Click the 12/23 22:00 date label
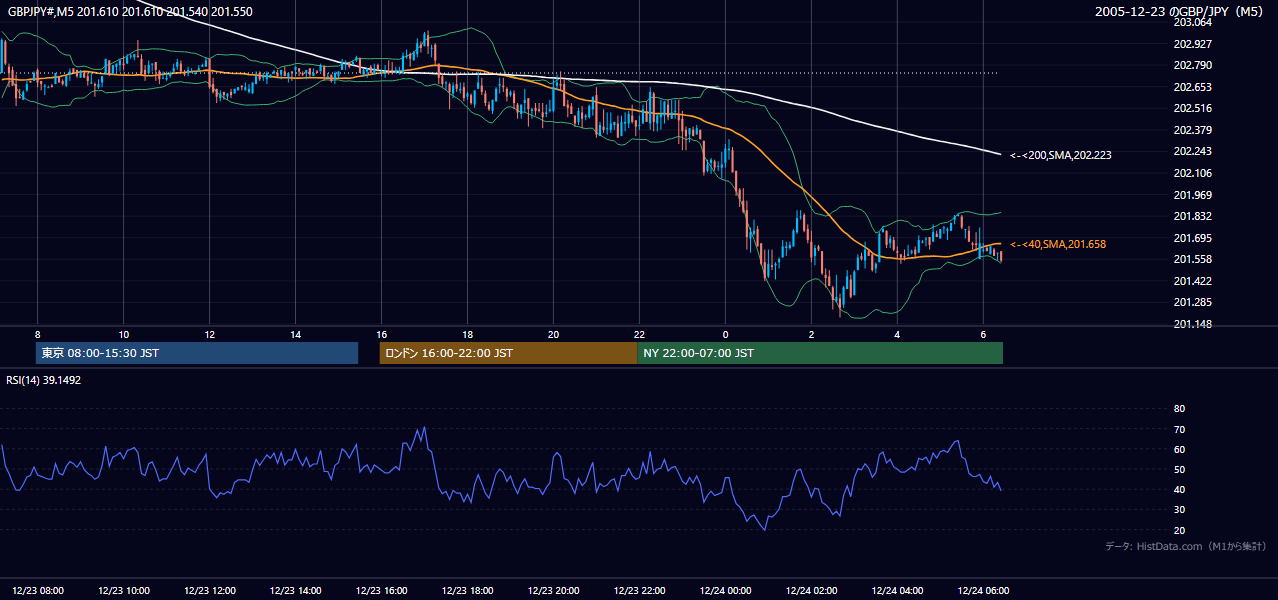1278x600 pixels. pos(640,591)
